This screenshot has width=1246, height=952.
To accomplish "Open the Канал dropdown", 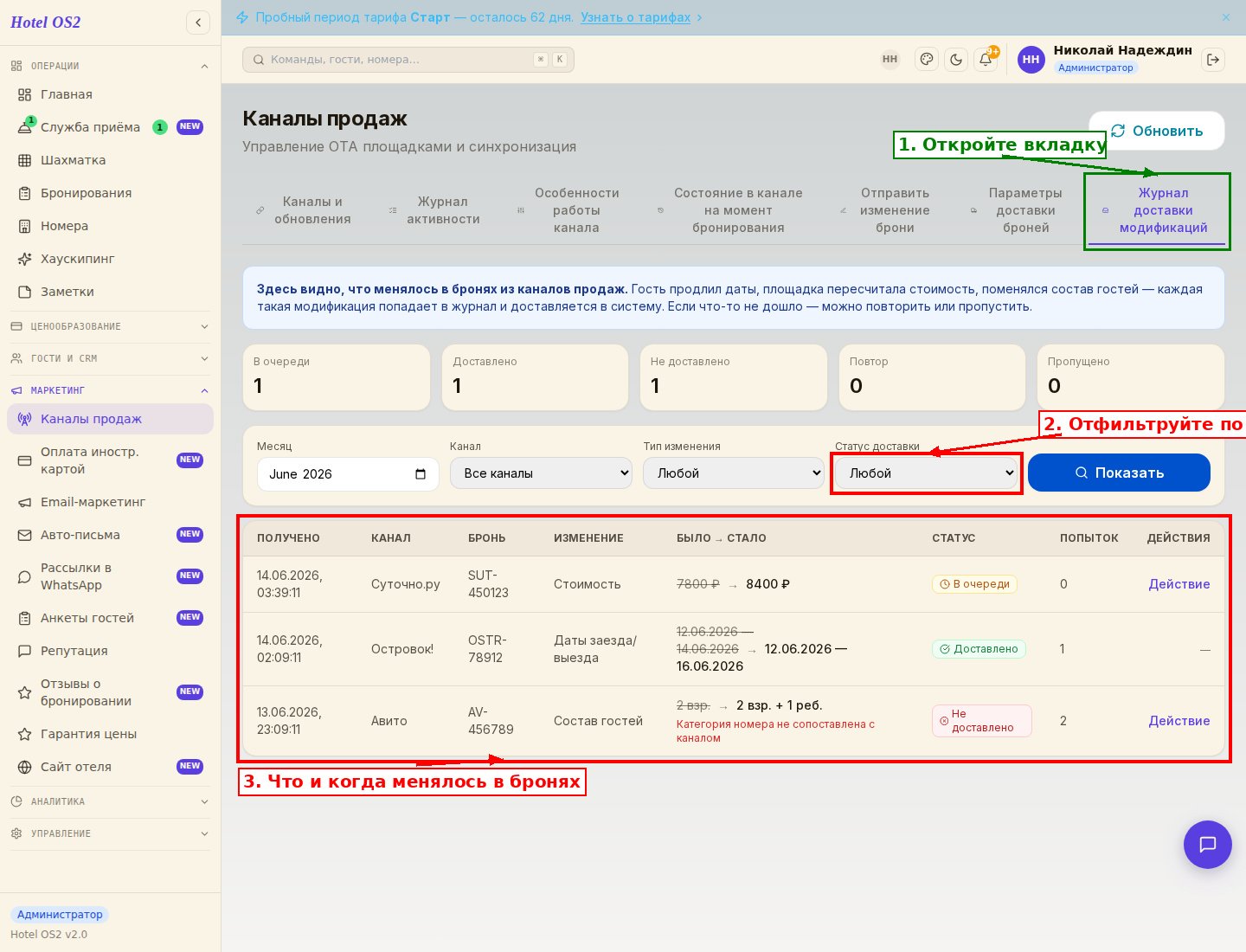I will [541, 473].
